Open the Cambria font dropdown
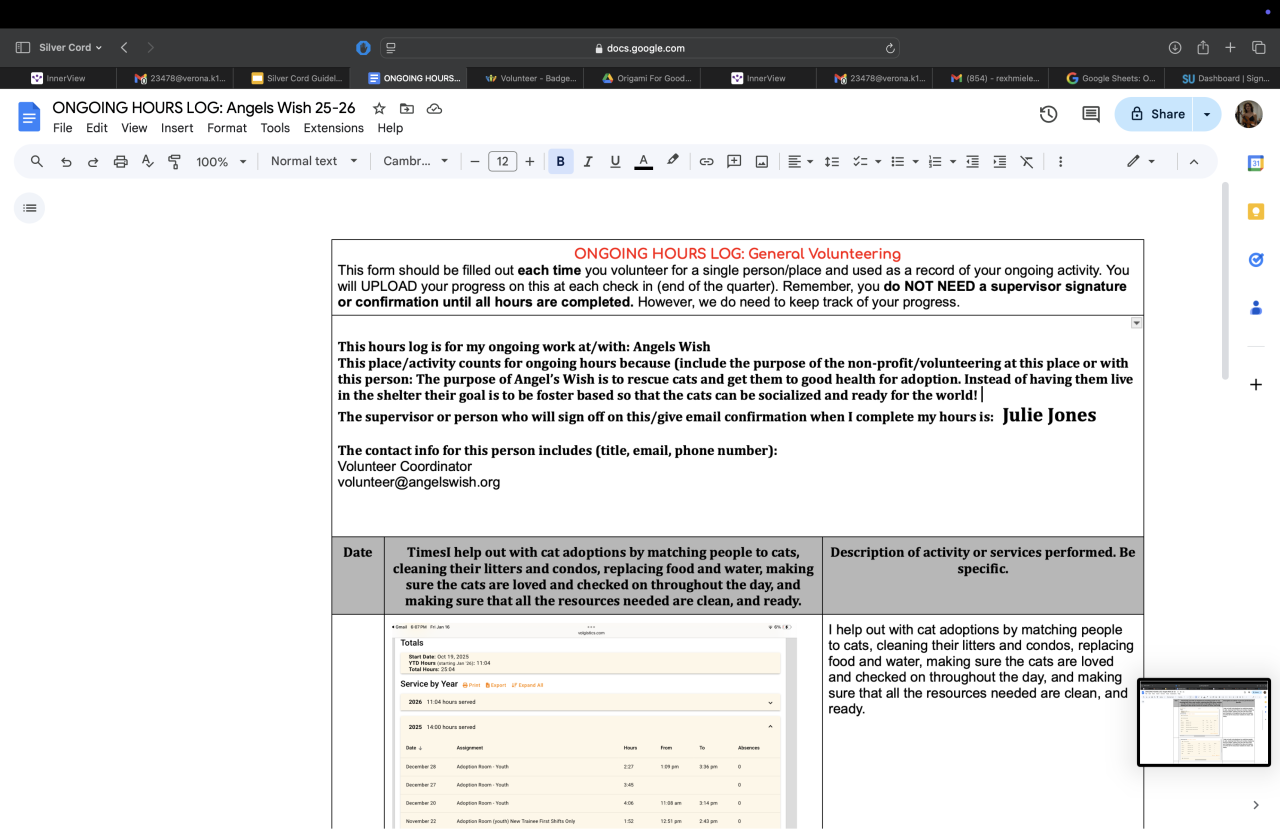Screen dimensions: 1280x829 point(415,161)
